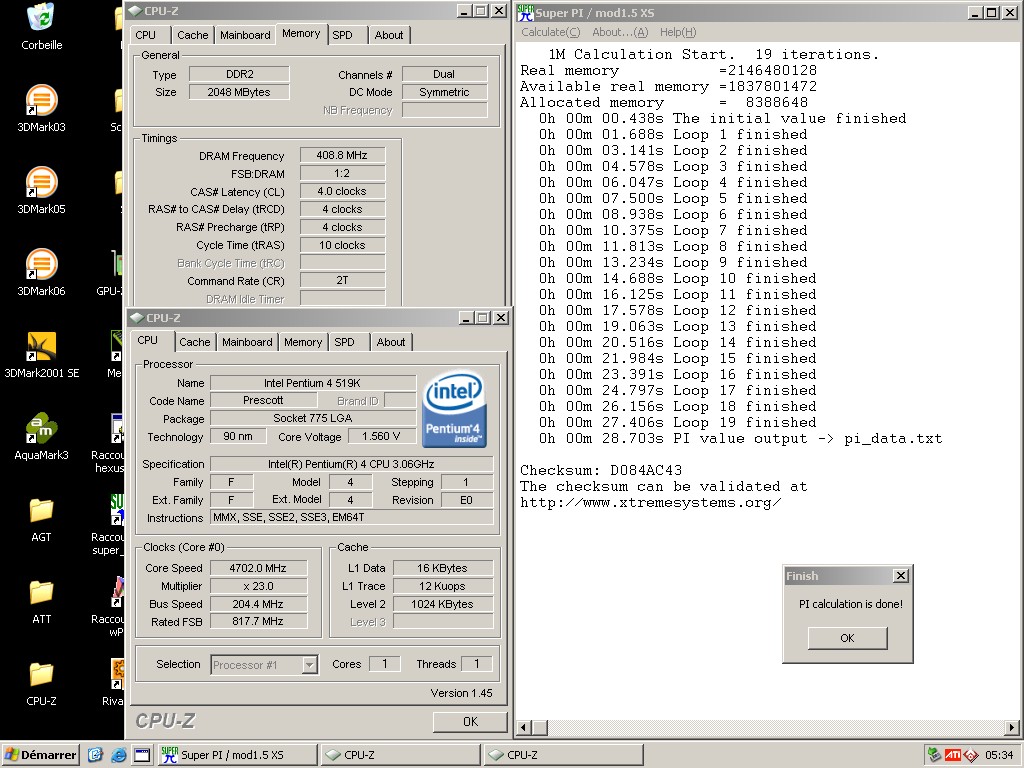1024x768 pixels.
Task: Click the Intel Pentium 4 logo
Action: tap(454, 409)
